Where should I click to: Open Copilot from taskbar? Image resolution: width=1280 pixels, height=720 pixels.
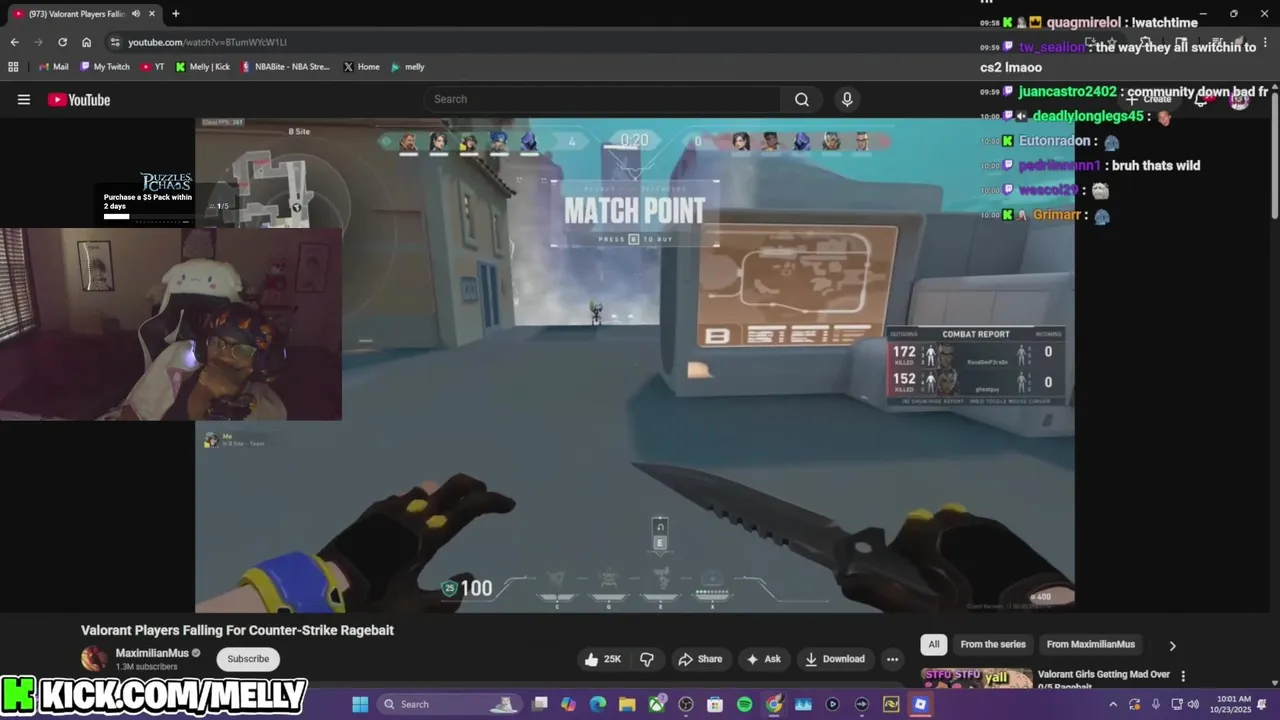click(x=568, y=704)
